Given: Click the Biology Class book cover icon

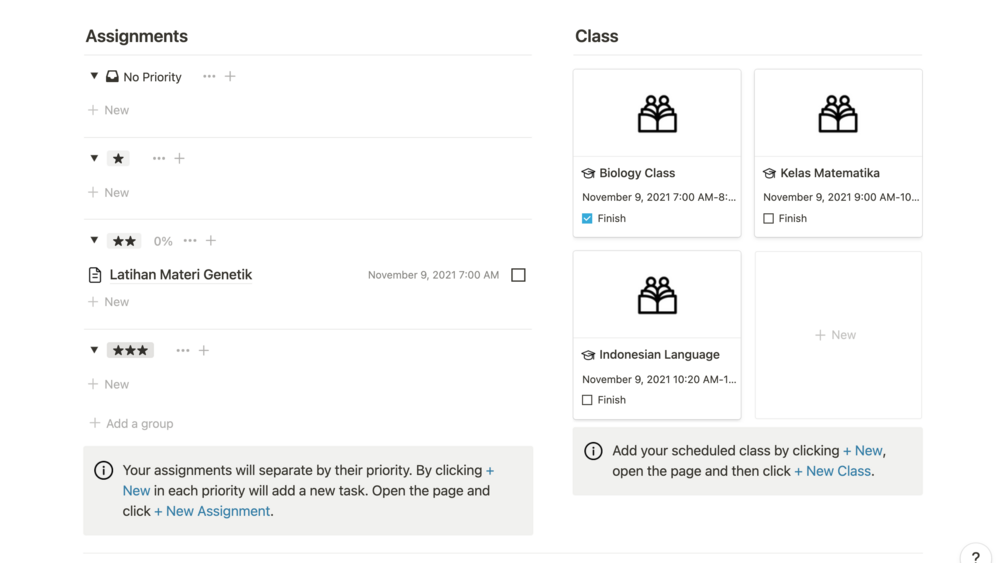Looking at the screenshot, I should 657,114.
